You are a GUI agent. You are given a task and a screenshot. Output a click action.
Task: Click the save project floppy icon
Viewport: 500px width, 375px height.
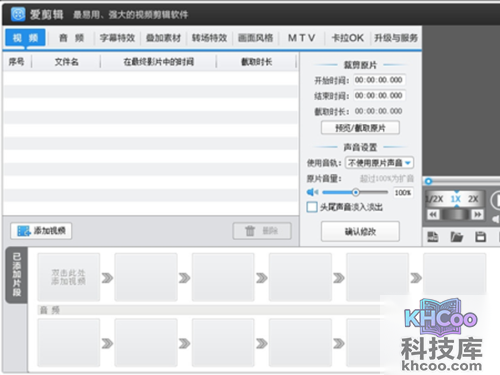[480, 237]
